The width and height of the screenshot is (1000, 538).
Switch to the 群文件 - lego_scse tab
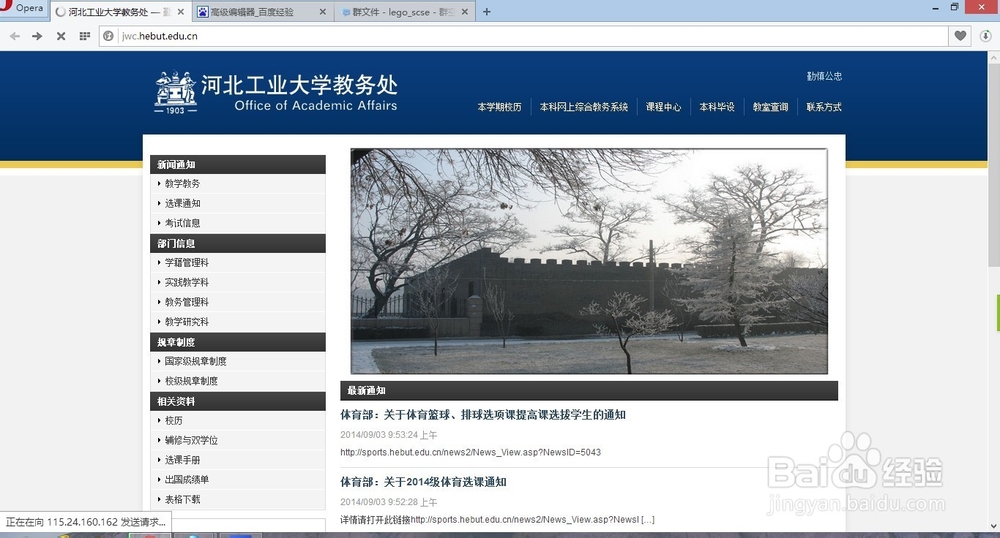[x=404, y=11]
